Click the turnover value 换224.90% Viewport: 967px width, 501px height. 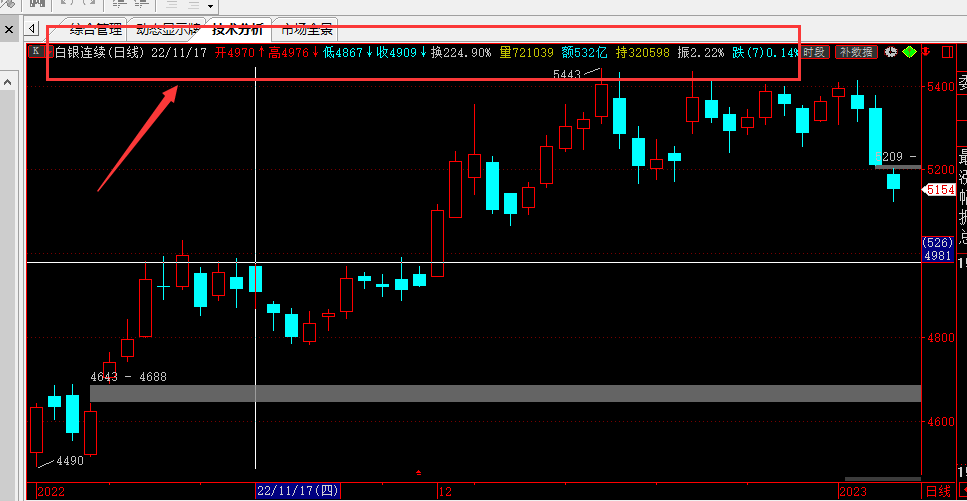coord(461,52)
